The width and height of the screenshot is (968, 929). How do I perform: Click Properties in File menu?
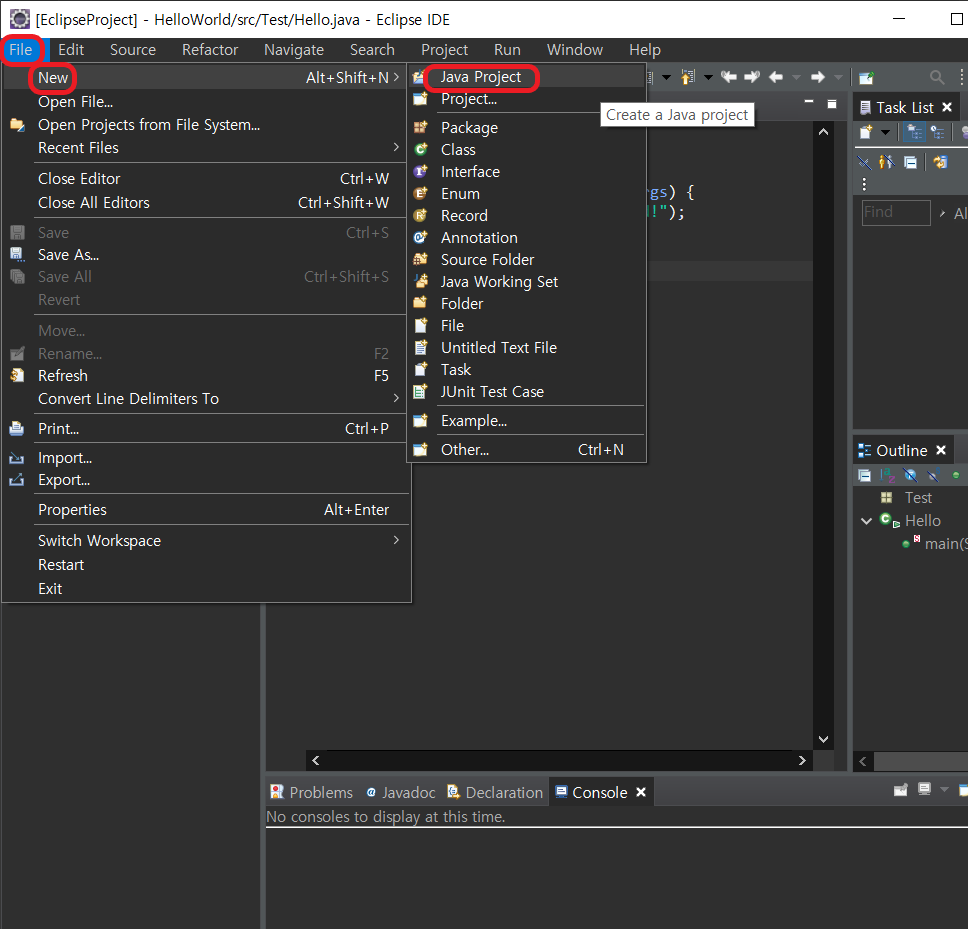[x=206, y=510]
